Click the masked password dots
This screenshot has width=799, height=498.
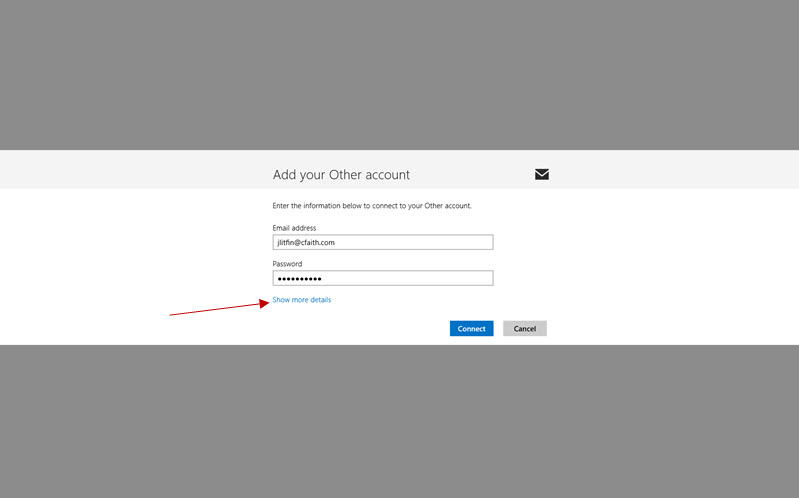click(x=300, y=279)
